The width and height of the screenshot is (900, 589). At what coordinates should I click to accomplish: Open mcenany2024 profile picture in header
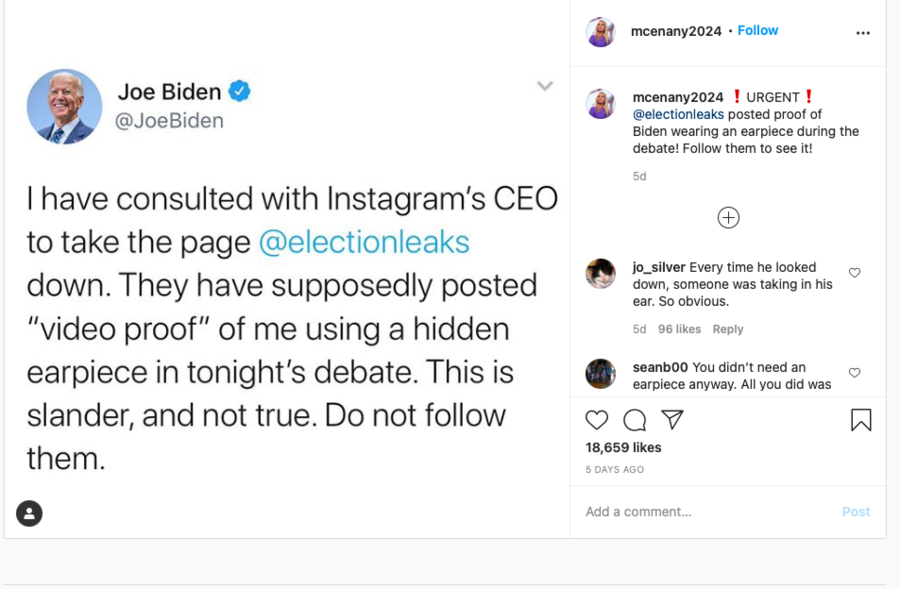[x=600, y=32]
